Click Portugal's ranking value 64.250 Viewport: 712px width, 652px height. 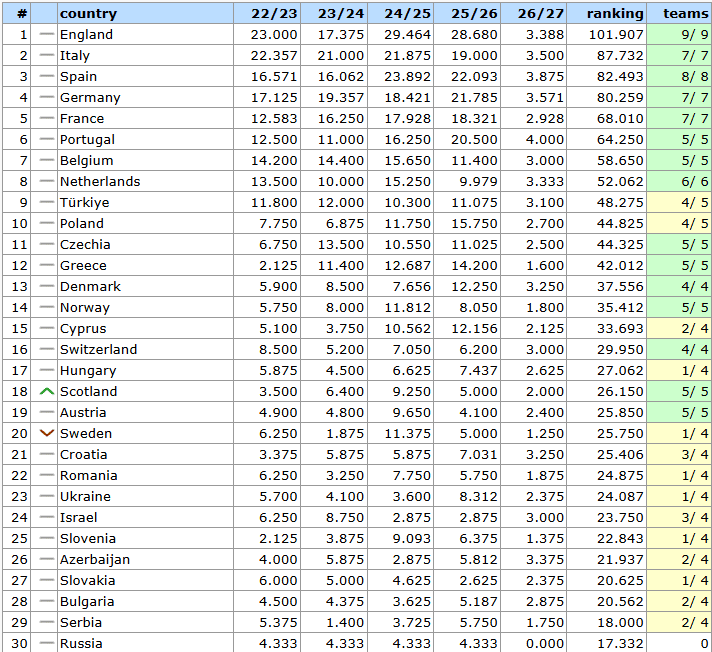pyautogui.click(x=620, y=140)
